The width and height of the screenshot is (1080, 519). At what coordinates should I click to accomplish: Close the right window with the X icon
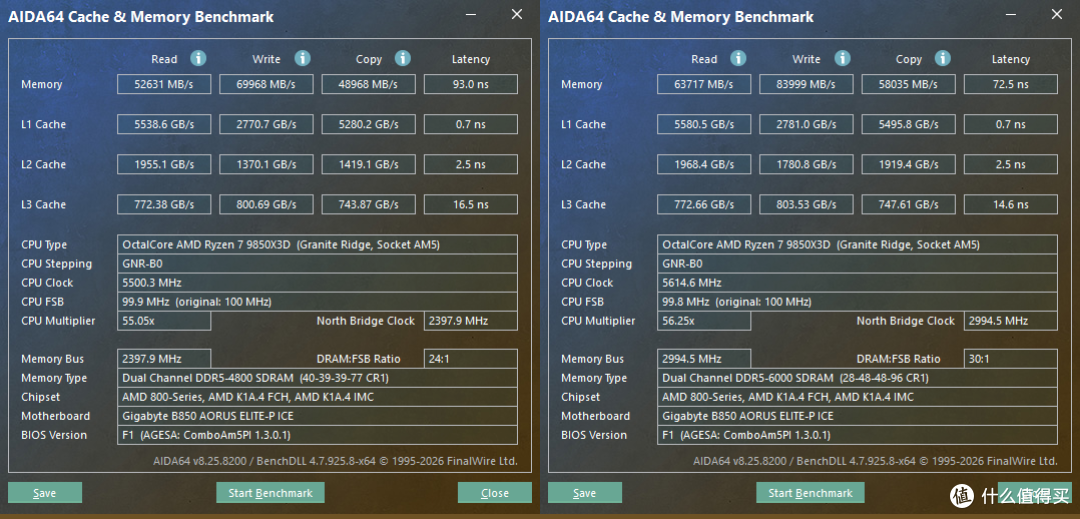pyautogui.click(x=1057, y=14)
